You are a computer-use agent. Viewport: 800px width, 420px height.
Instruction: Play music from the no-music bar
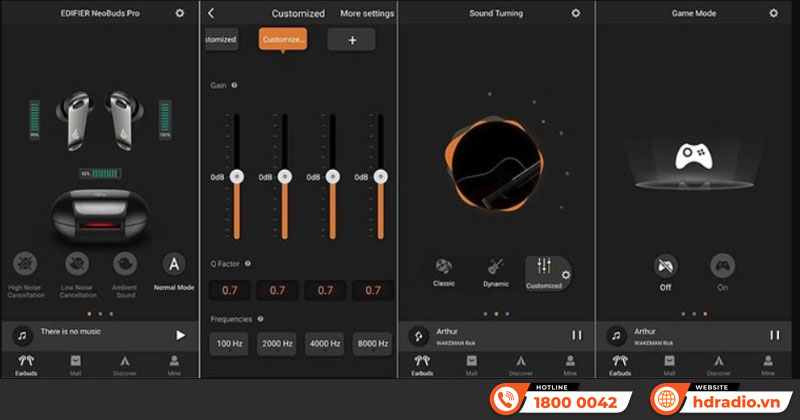[x=180, y=335]
